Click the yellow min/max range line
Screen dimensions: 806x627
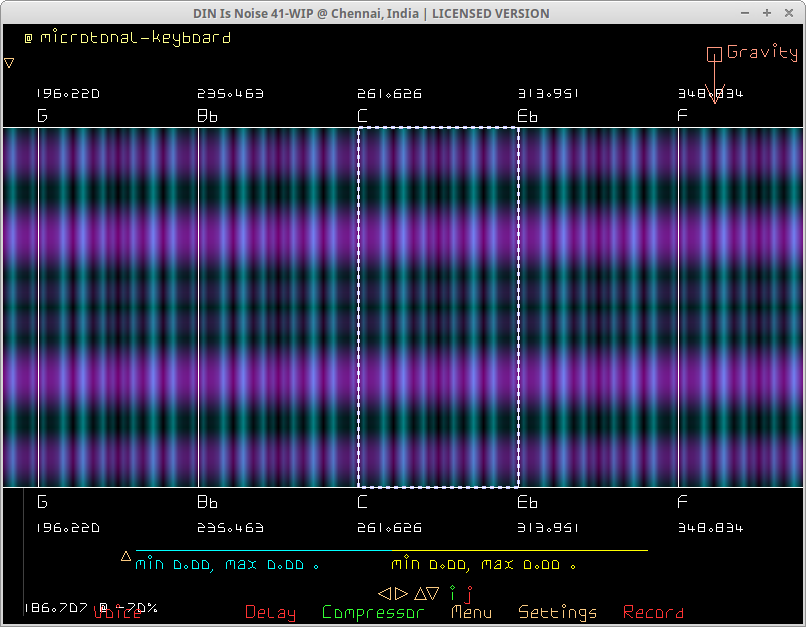520,550
